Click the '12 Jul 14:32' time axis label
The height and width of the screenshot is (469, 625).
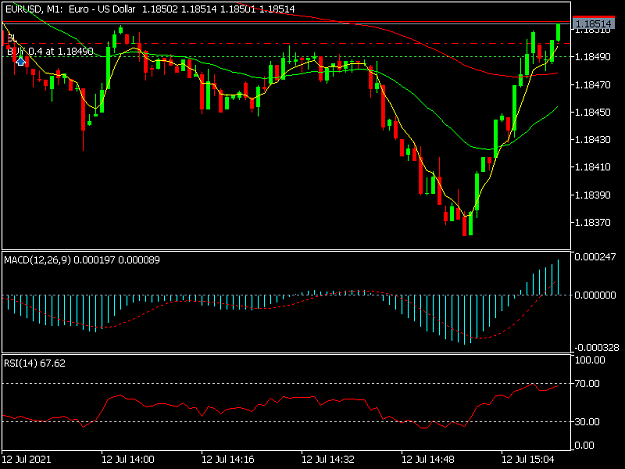pyautogui.click(x=328, y=459)
